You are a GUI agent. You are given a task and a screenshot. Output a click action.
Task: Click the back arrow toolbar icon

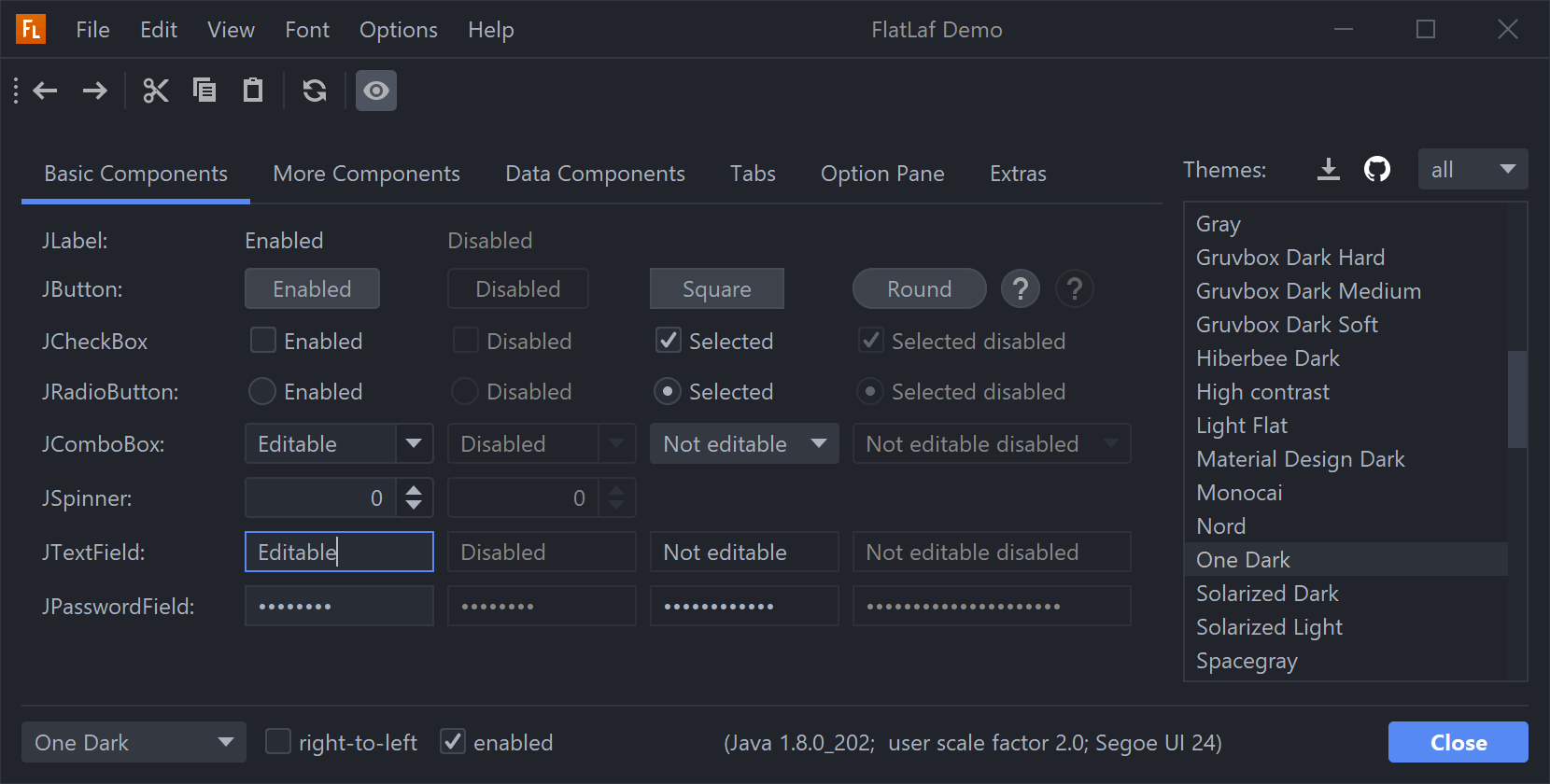[46, 91]
